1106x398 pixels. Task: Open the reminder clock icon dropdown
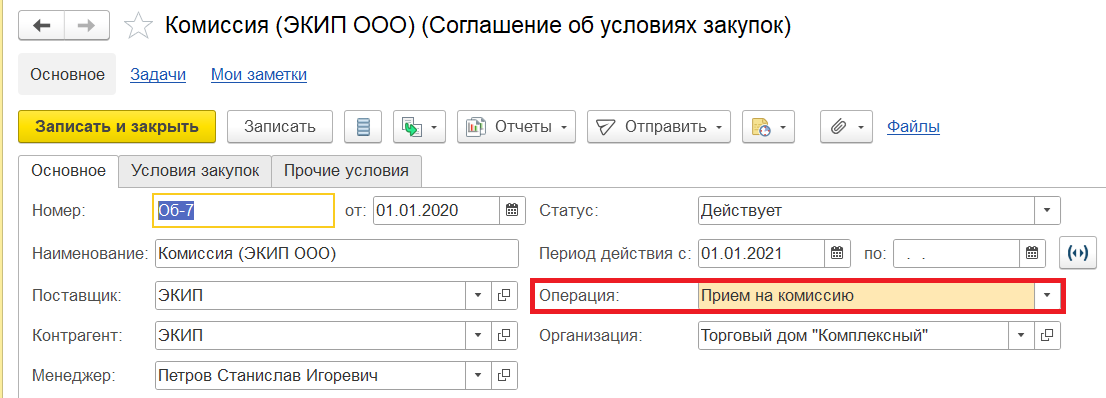click(x=769, y=127)
